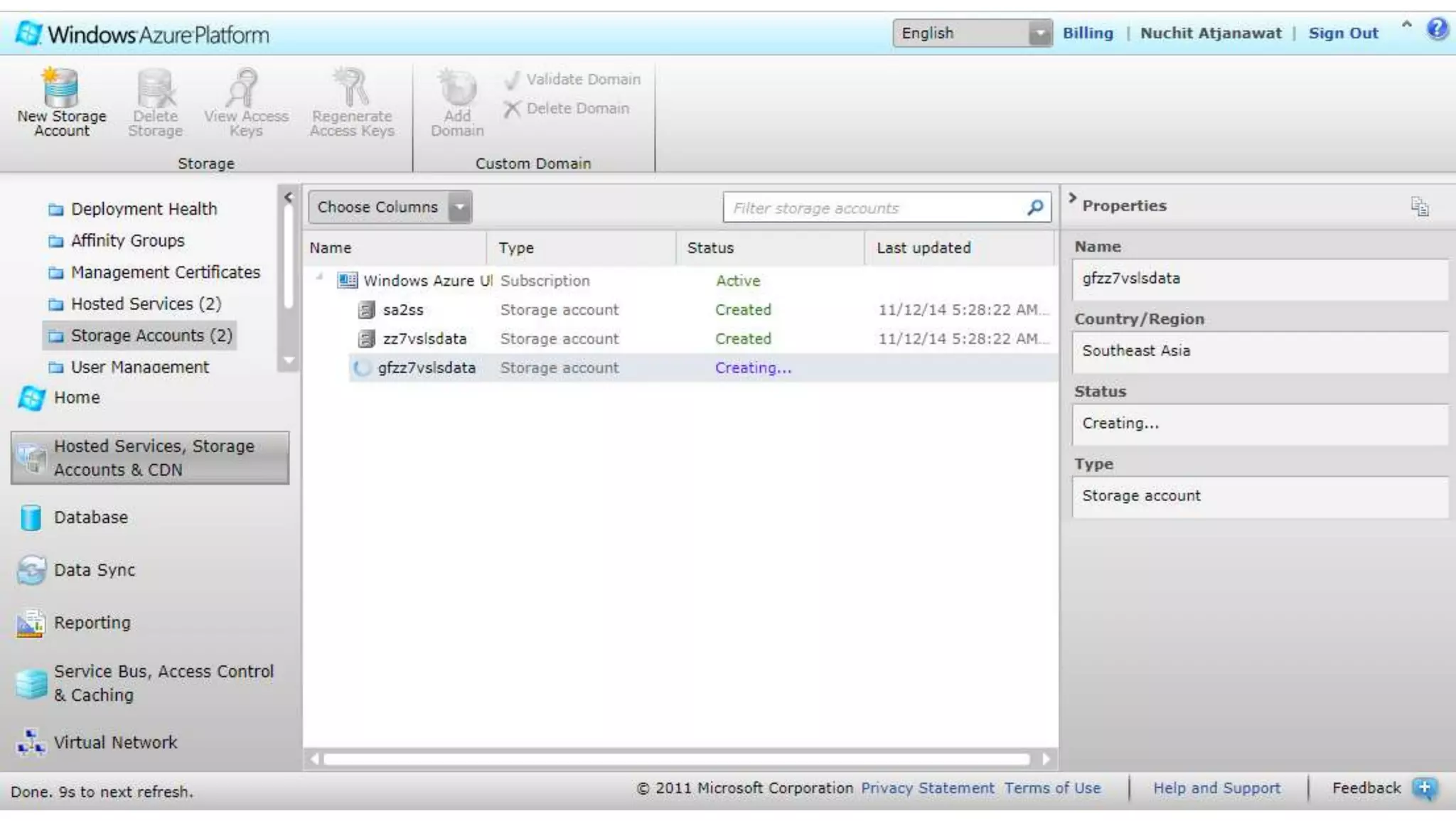Select Hosted Services (2) in navigation
Image resolution: width=1456 pixels, height=821 pixels.
coord(146,304)
